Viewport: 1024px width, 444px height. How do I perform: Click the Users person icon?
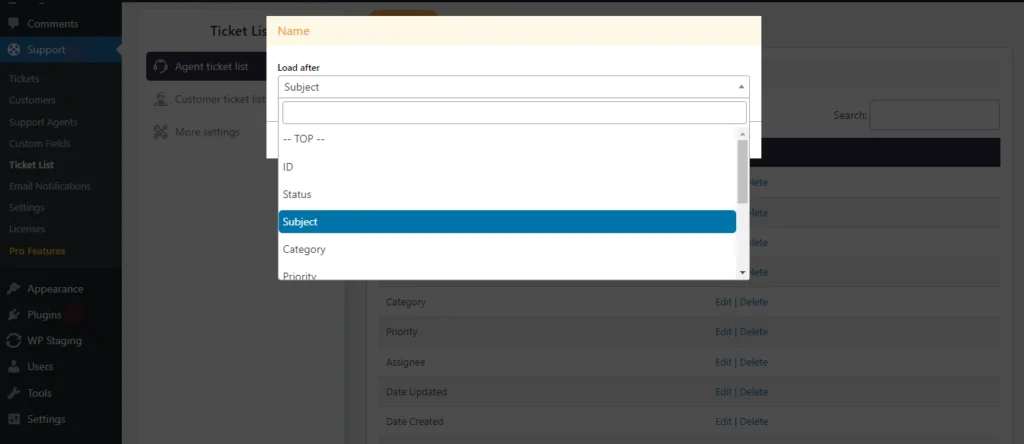(x=13, y=366)
